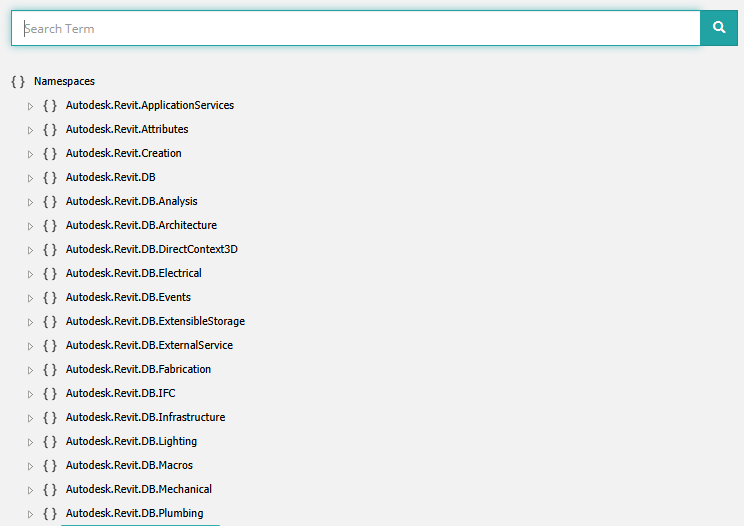Select Autodesk.Revit.ApplicationServices namespace text
The image size is (744, 526).
[x=150, y=105]
